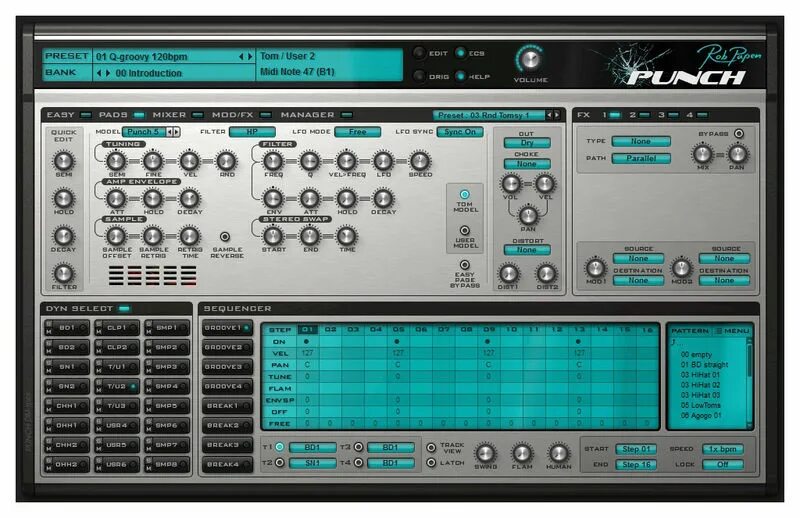Select the BD2 drum pad
The width and height of the screenshot is (800, 518).
[67, 347]
